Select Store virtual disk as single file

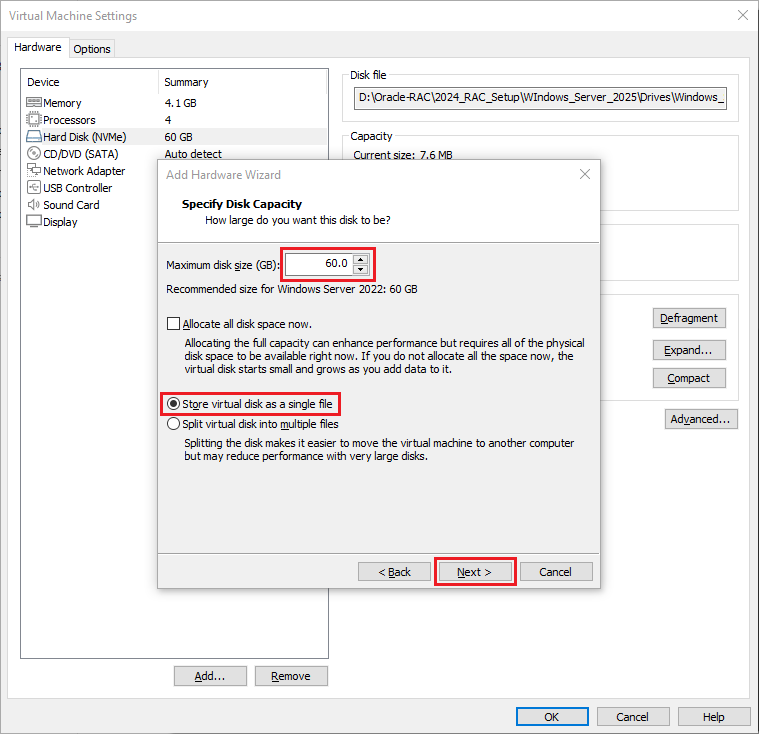tap(174, 404)
